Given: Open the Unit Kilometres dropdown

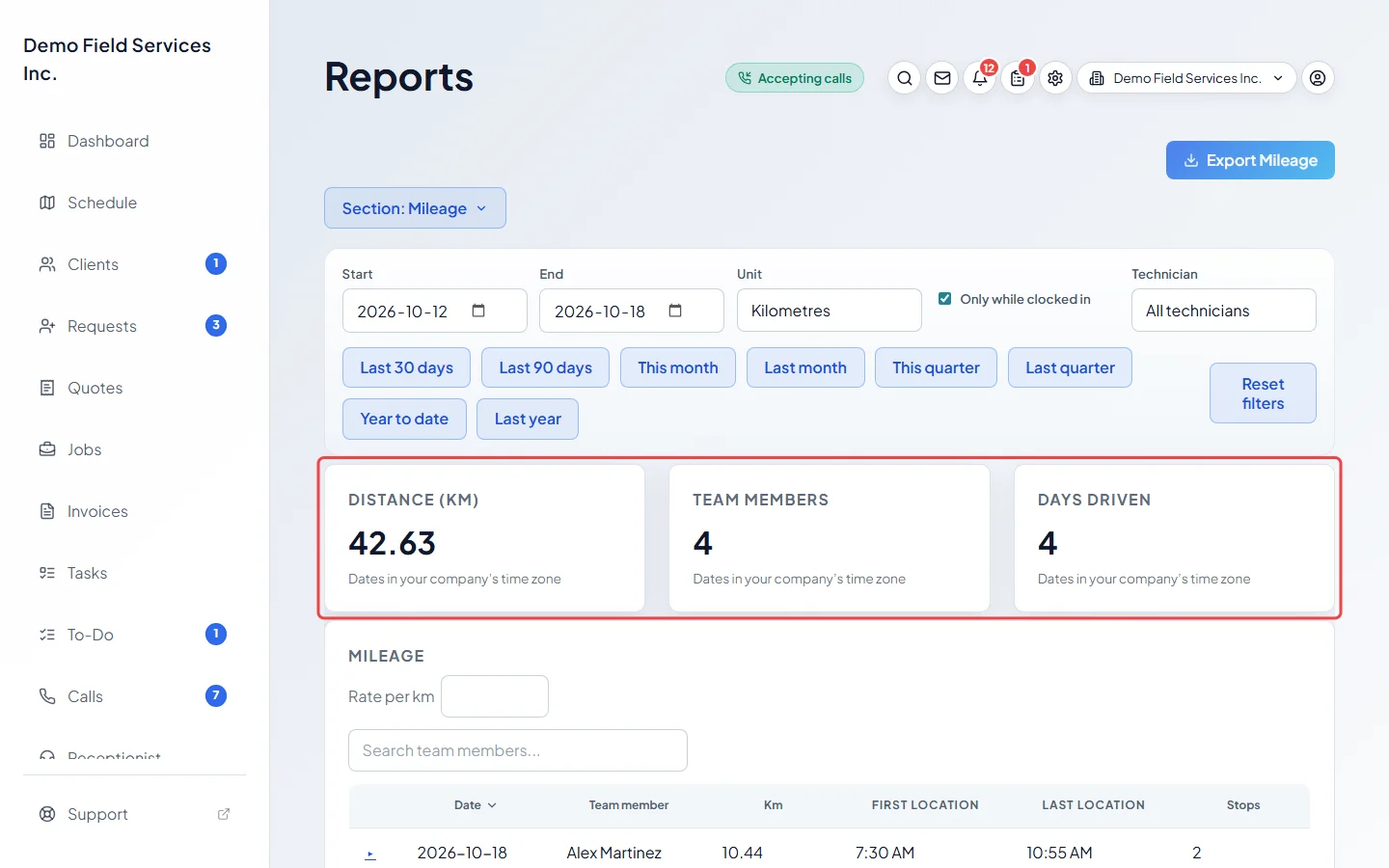Looking at the screenshot, I should click(x=830, y=311).
